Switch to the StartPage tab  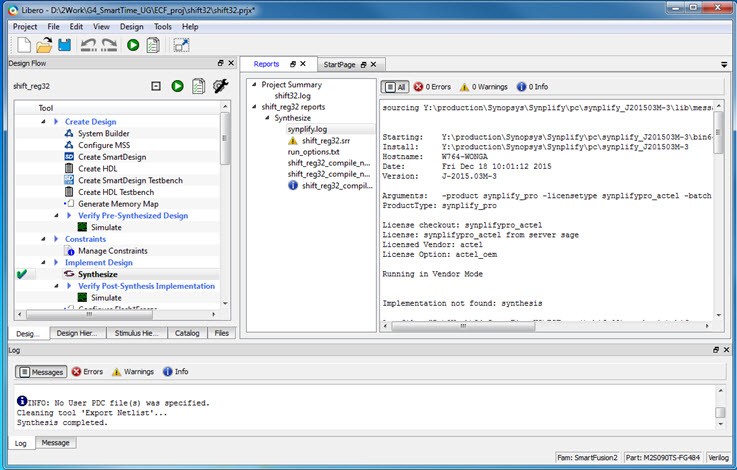[x=339, y=64]
